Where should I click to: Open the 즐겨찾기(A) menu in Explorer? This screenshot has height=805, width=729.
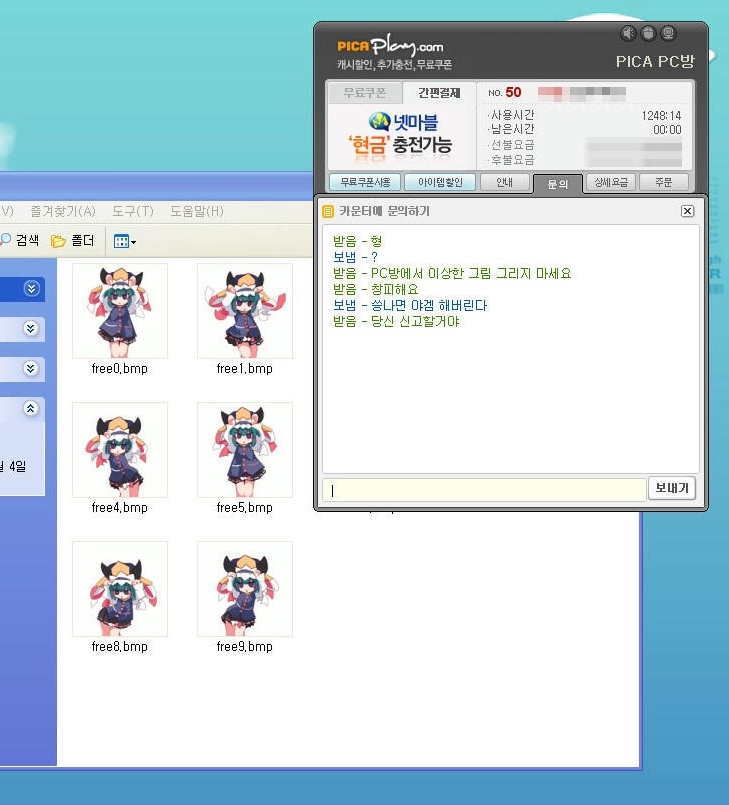tap(63, 211)
